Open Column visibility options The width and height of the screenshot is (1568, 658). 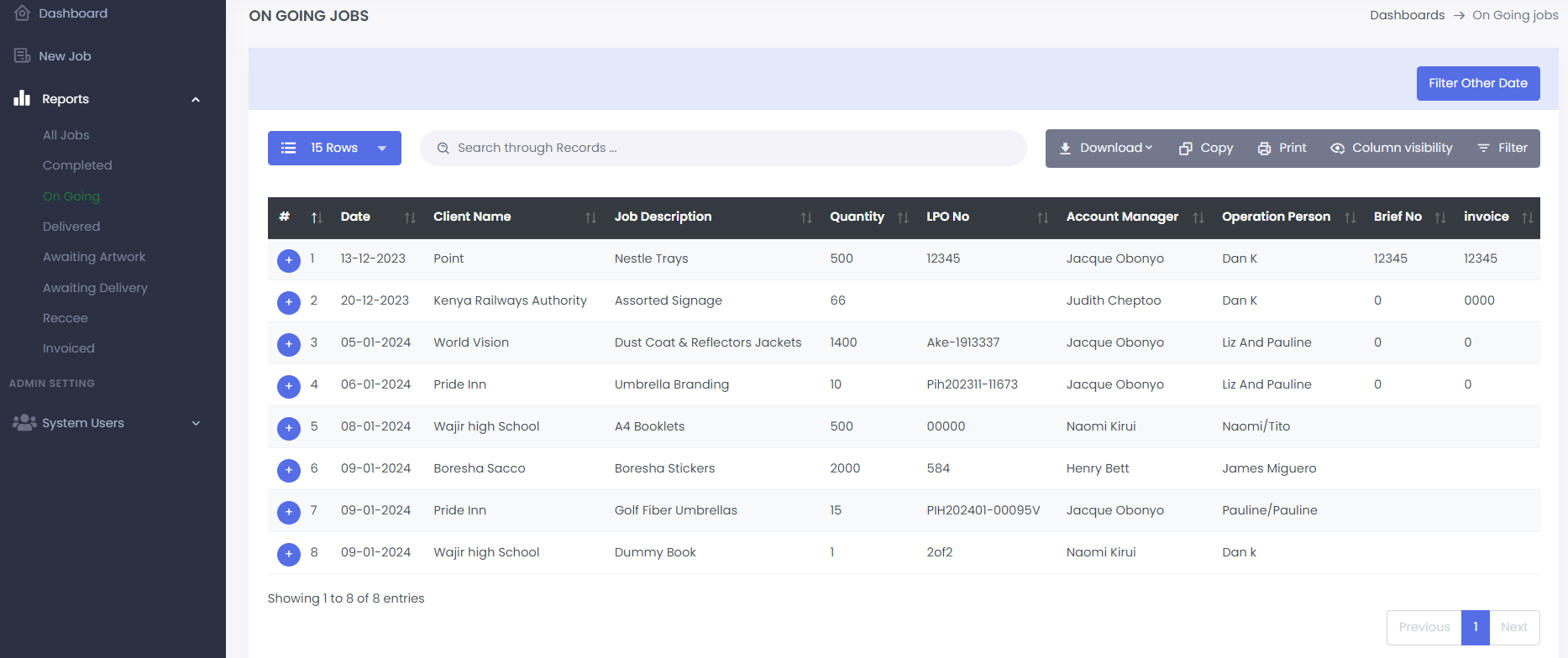(x=1392, y=148)
